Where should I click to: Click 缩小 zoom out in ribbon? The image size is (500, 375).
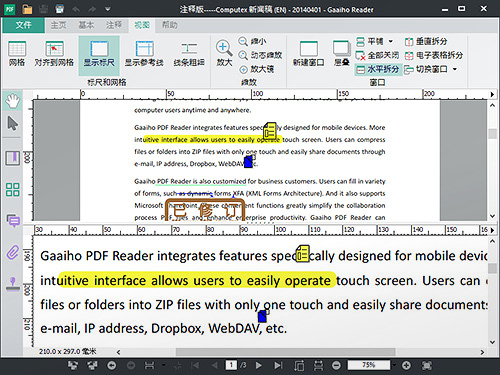(x=252, y=41)
